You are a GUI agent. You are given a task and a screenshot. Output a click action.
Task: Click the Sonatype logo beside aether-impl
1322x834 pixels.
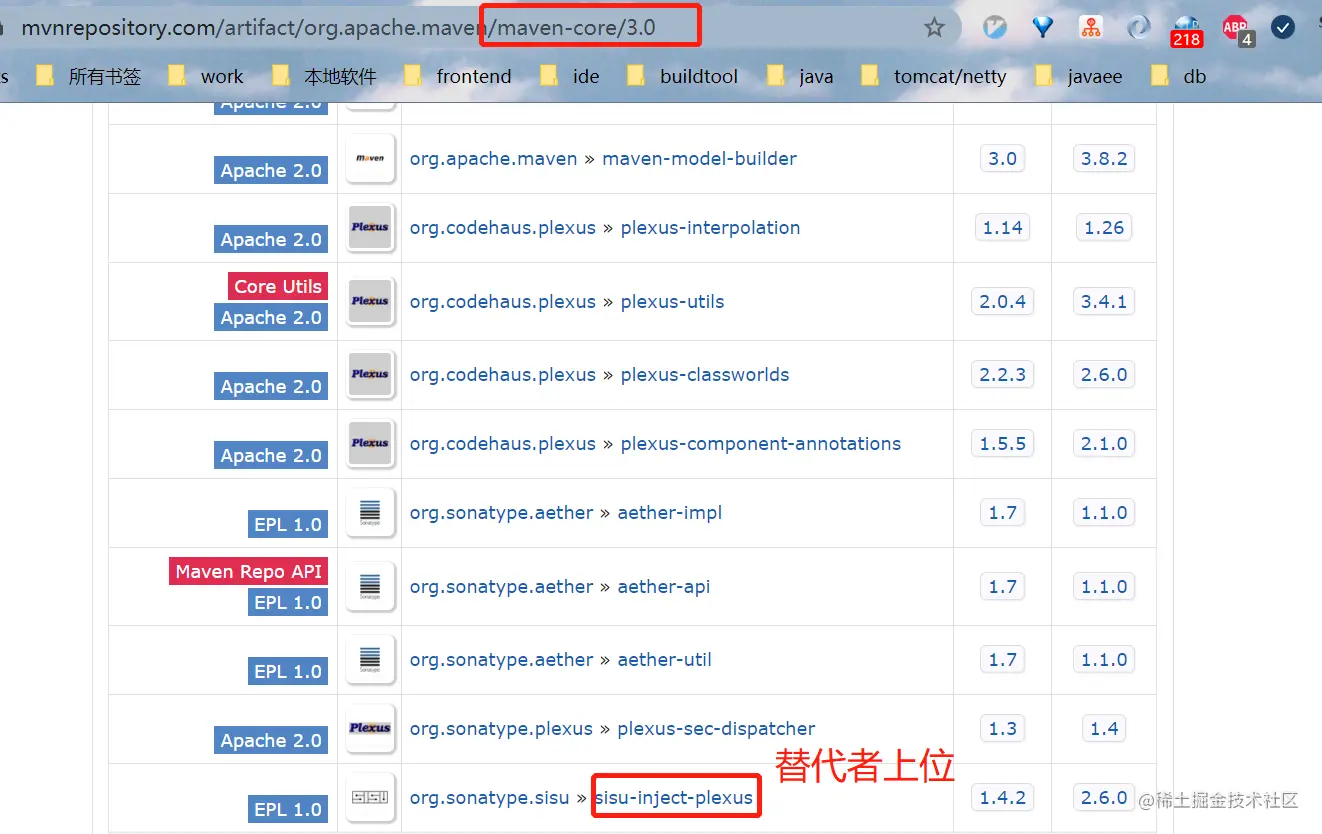pos(370,512)
